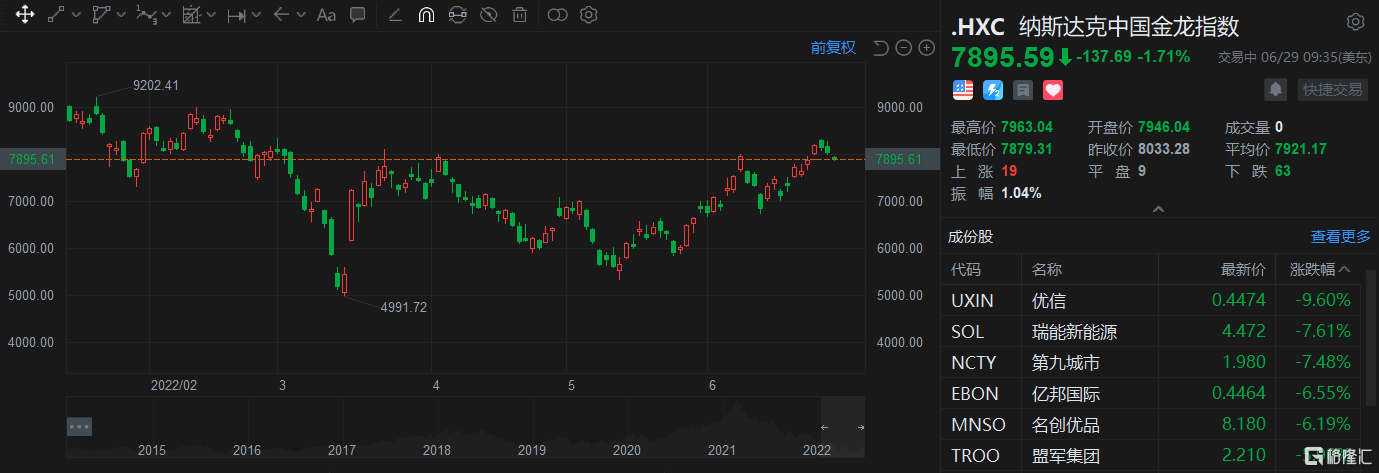
Task: Activate the magnet snap tool
Action: point(426,15)
